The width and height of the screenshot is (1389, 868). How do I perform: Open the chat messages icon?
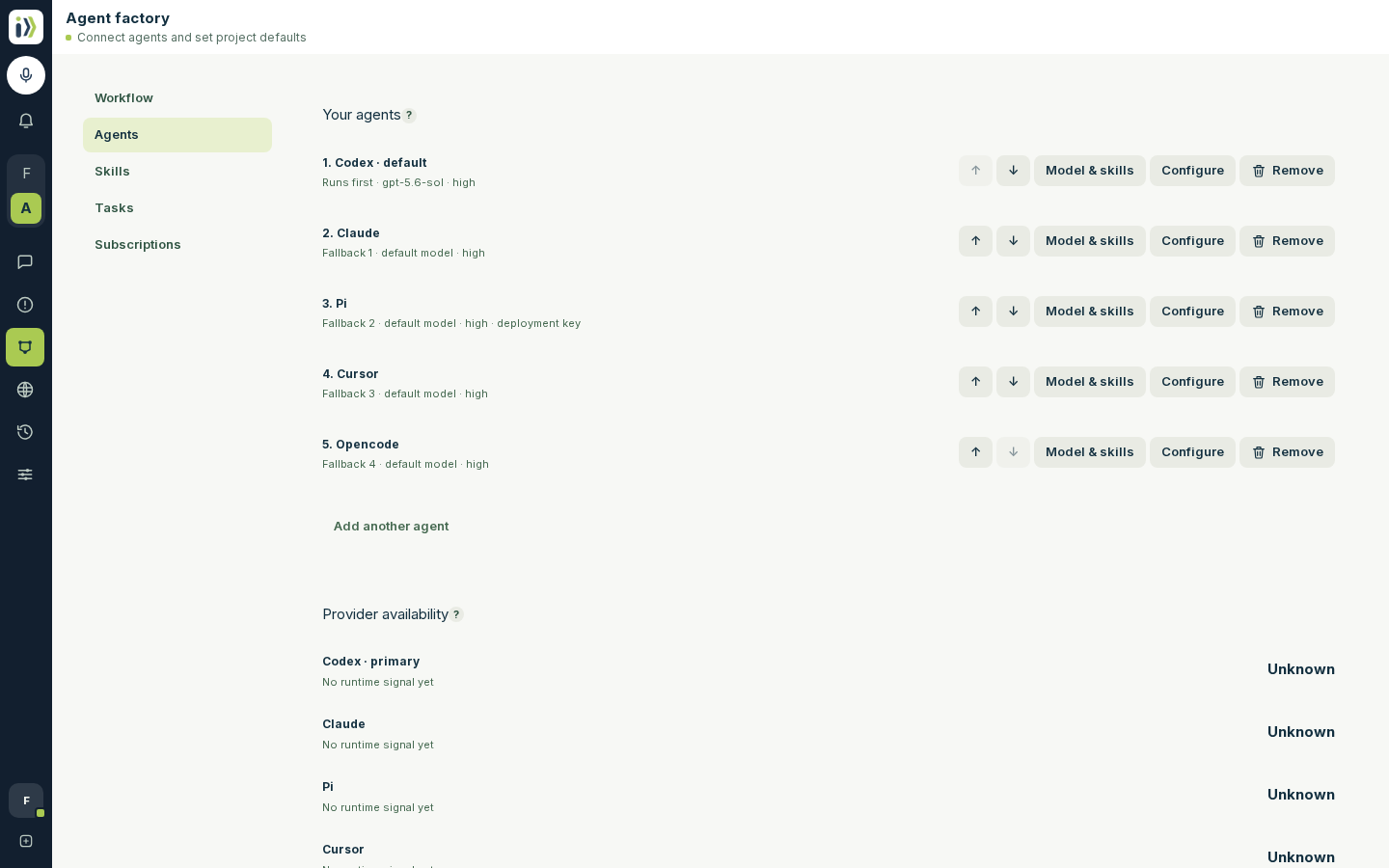point(25,262)
